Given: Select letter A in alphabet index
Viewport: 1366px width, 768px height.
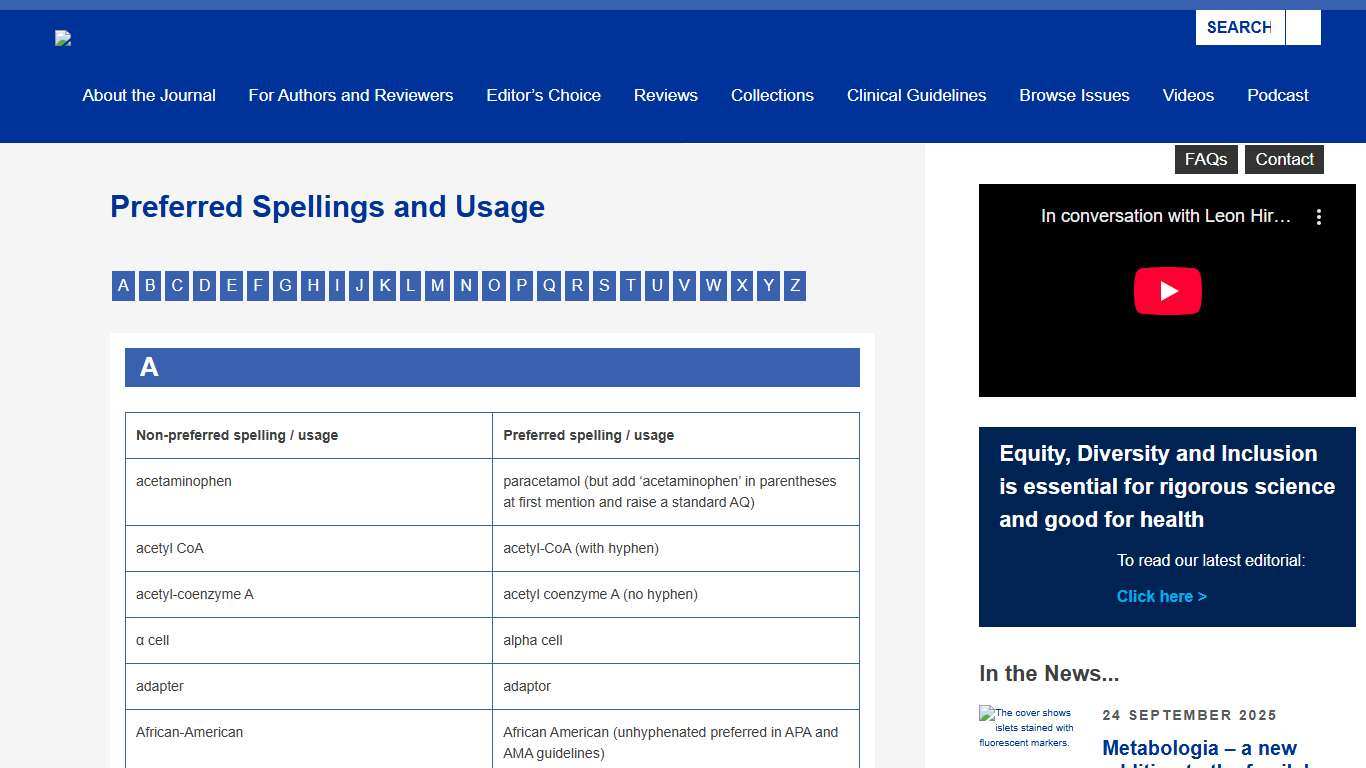Looking at the screenshot, I should pyautogui.click(x=123, y=286).
